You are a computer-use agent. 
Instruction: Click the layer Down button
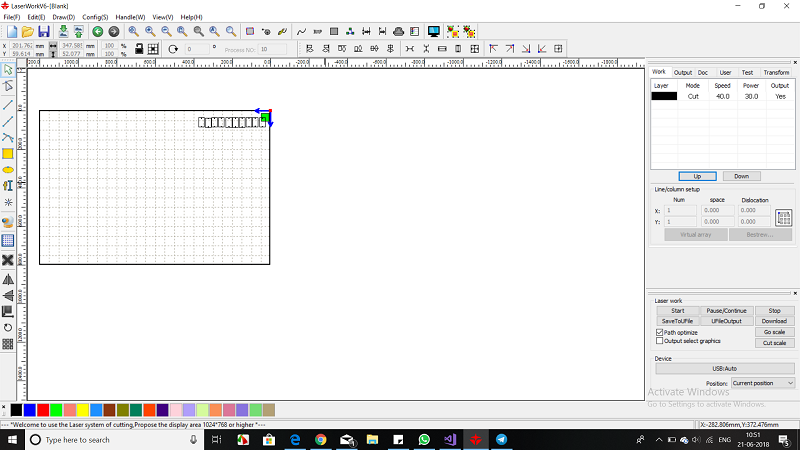741,176
